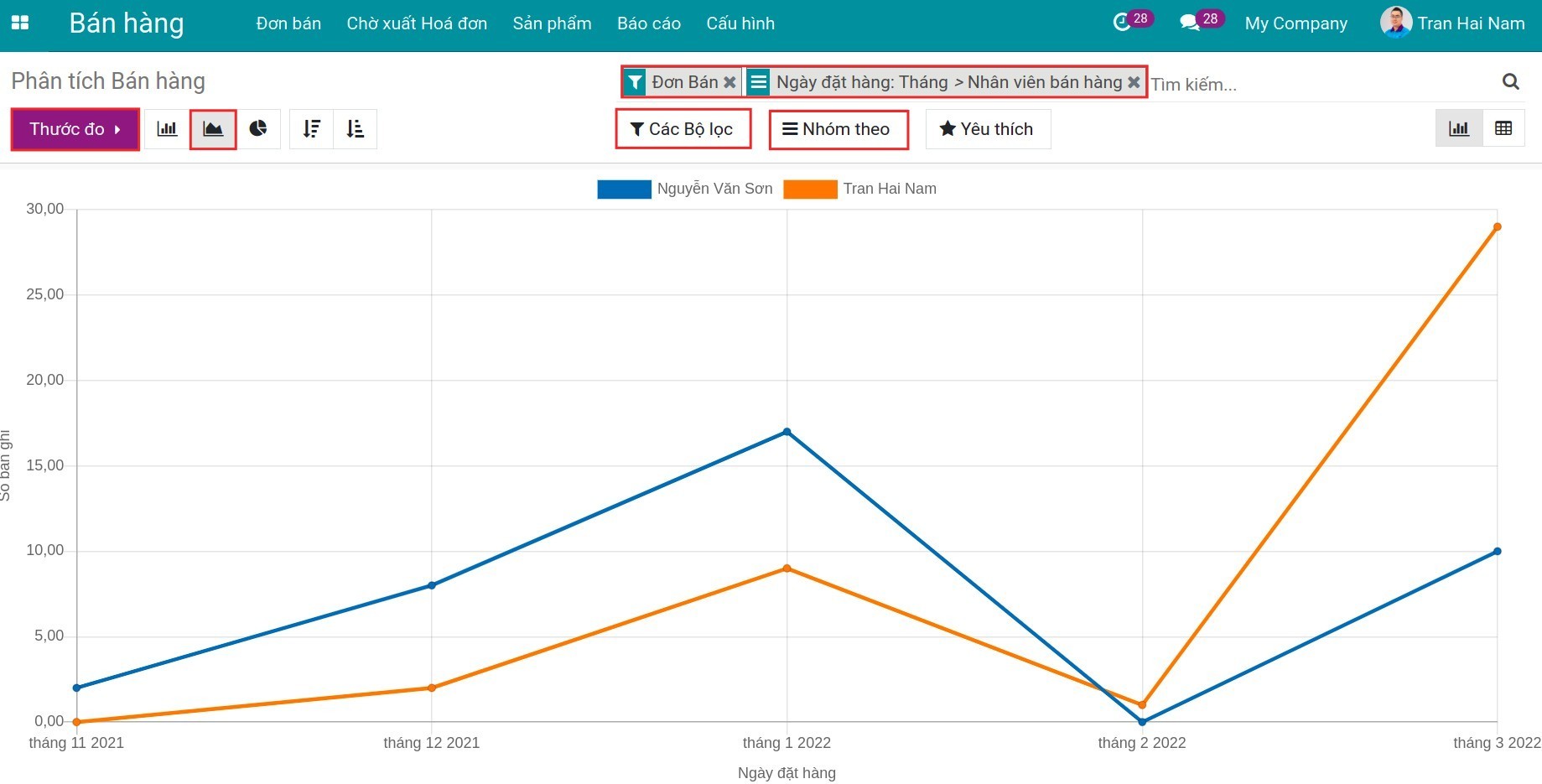Screen dimensions: 1542x784
Task: Click the search magnifier icon
Action: pyautogui.click(x=1511, y=81)
